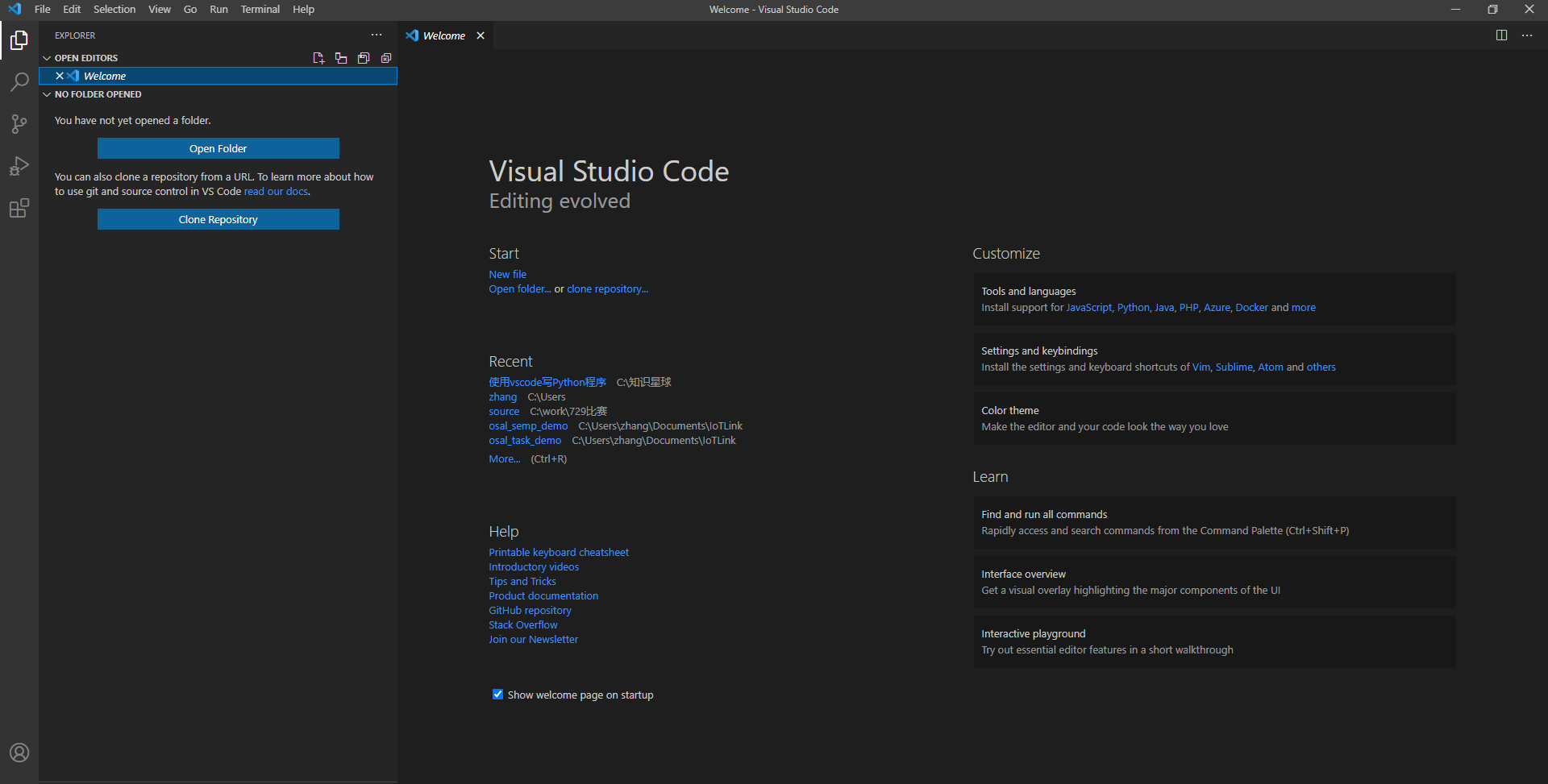Install Docker support link

pos(1251,307)
